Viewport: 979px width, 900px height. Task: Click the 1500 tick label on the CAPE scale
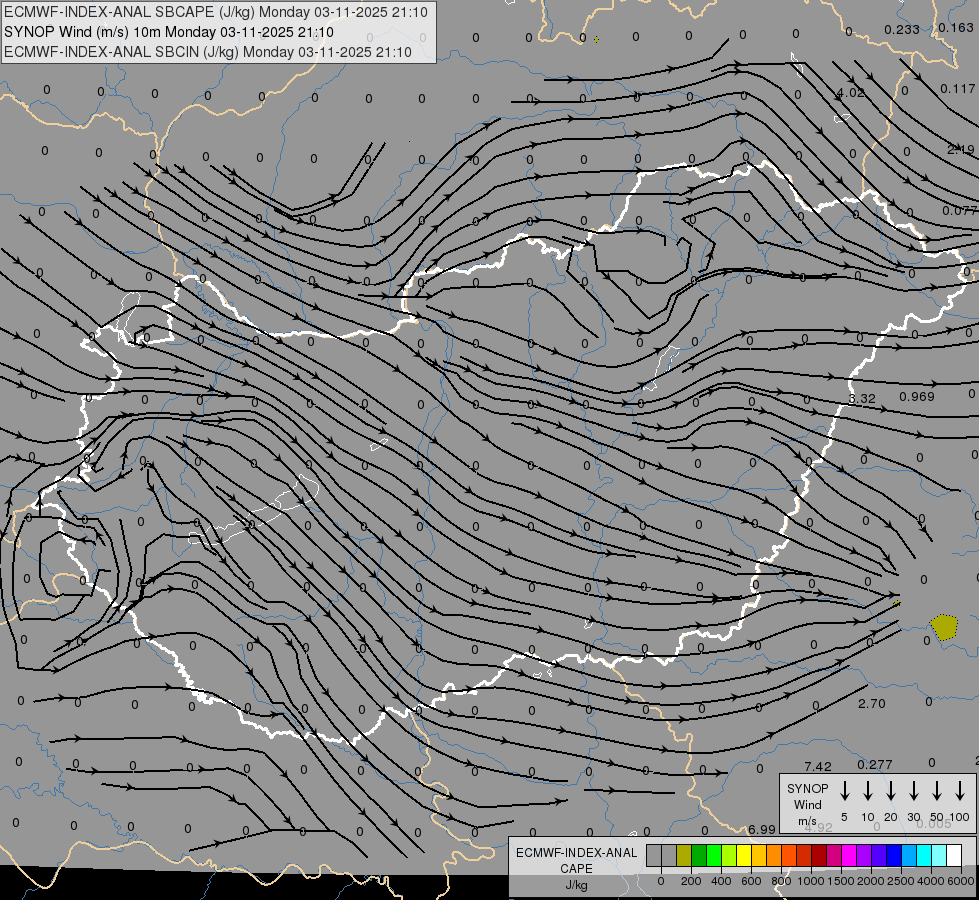(840, 881)
